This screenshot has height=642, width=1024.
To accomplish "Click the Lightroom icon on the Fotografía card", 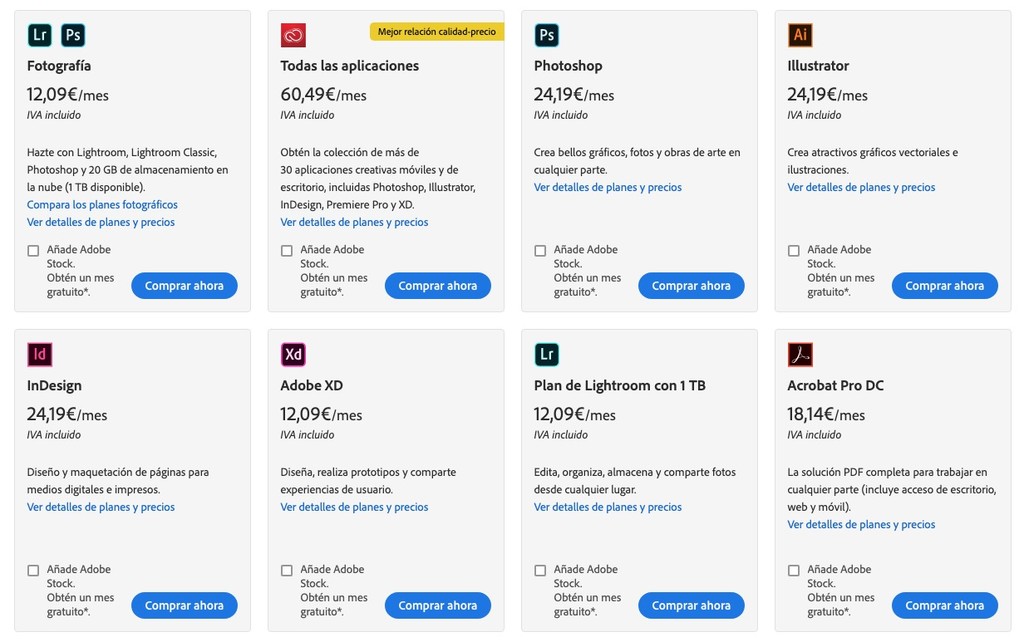I will click(x=39, y=34).
